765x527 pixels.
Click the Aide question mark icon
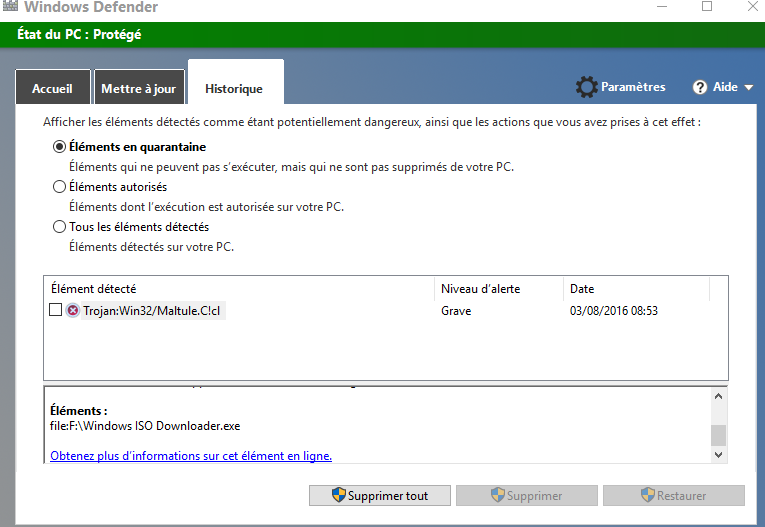[x=700, y=87]
